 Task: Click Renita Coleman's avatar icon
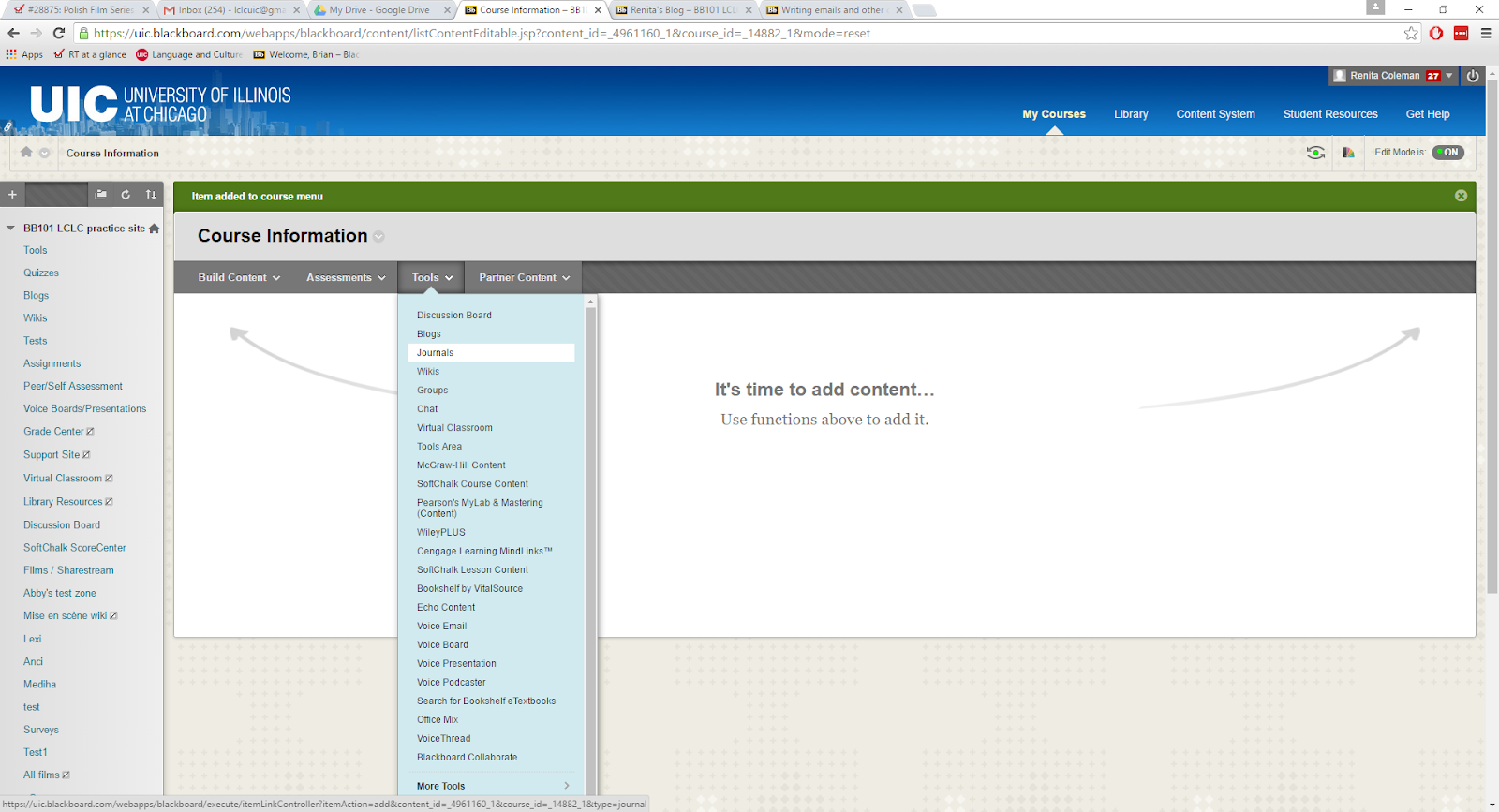(x=1340, y=76)
